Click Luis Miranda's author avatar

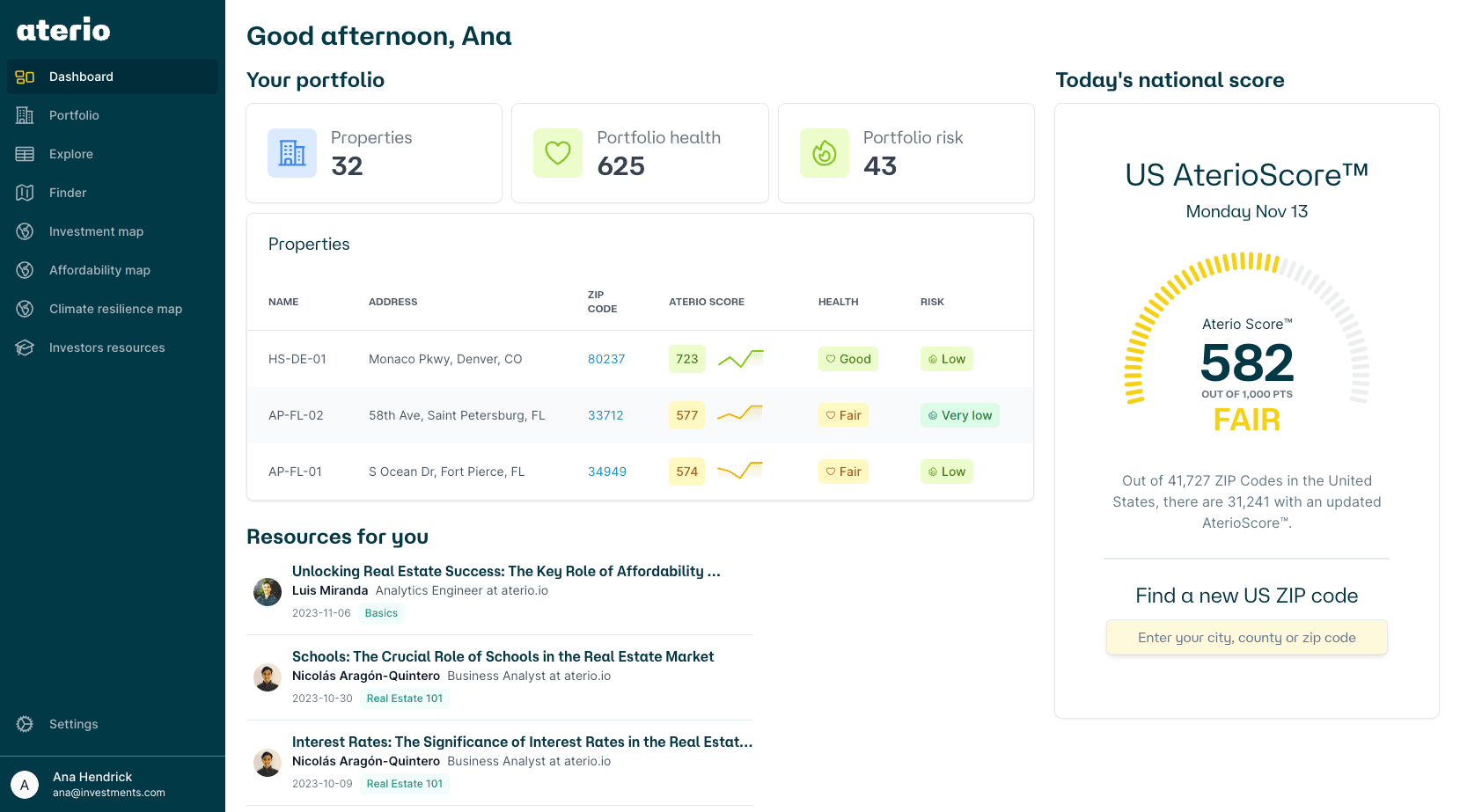click(268, 592)
